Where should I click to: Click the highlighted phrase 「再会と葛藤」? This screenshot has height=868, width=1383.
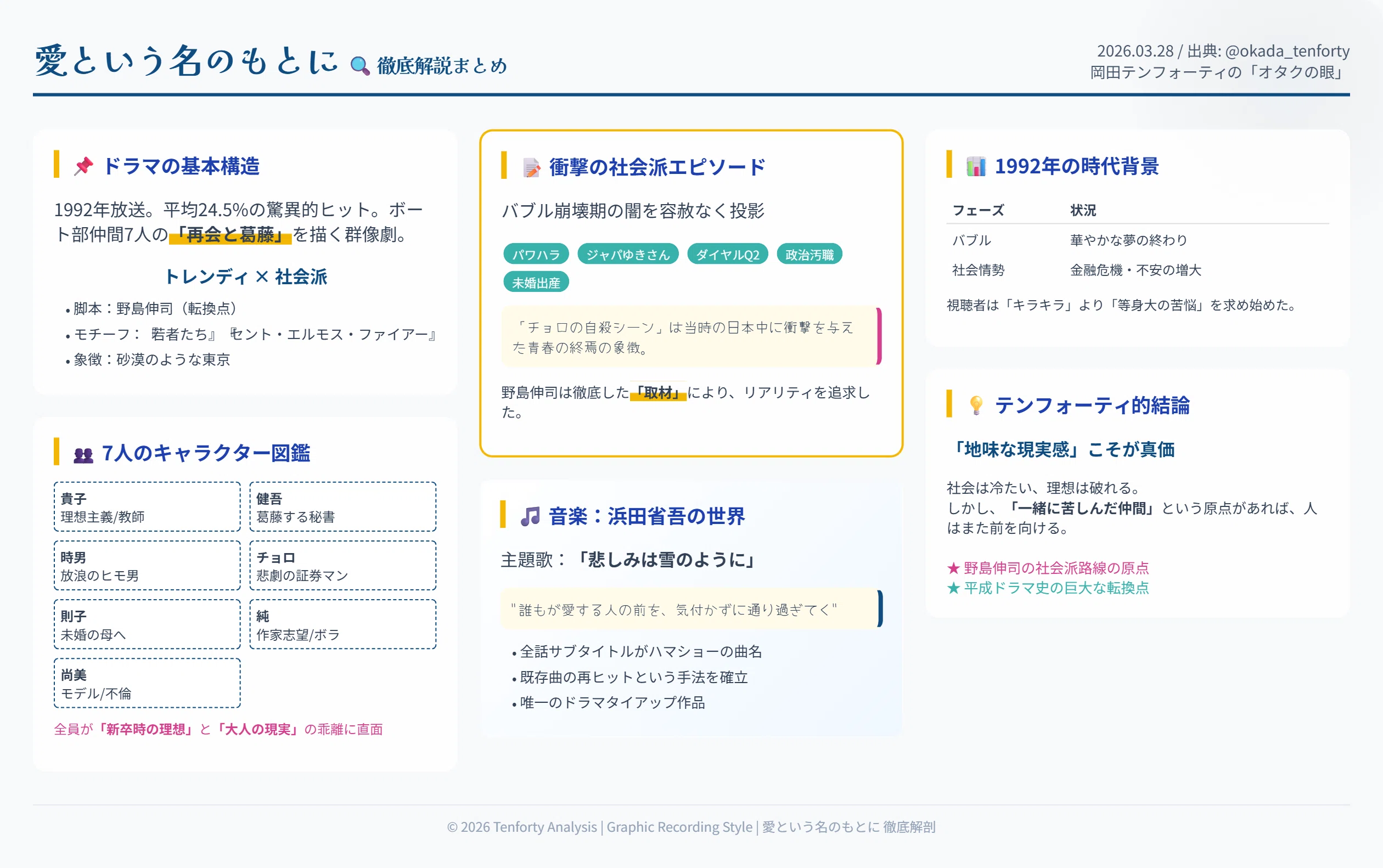coord(230,235)
